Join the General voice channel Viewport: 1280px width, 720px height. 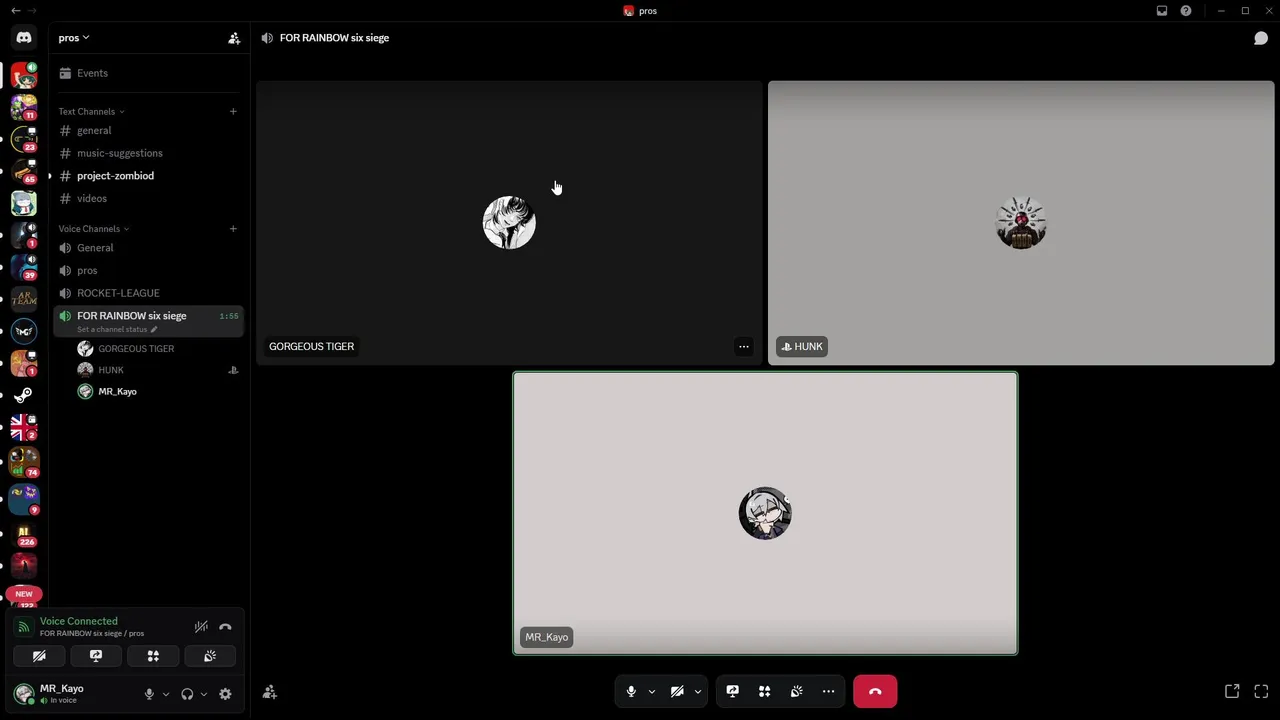pyautogui.click(x=148, y=248)
